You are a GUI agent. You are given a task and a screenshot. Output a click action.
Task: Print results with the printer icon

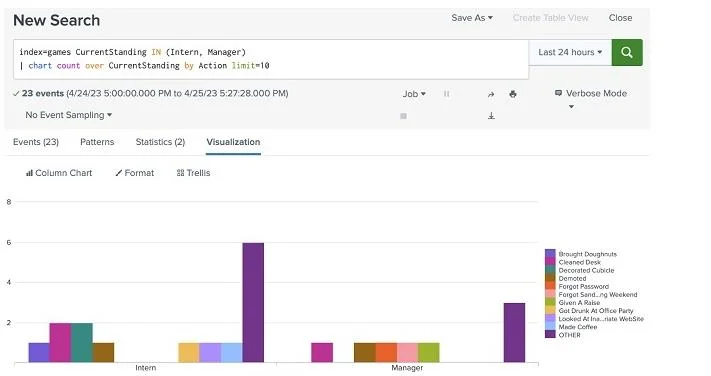pos(512,94)
